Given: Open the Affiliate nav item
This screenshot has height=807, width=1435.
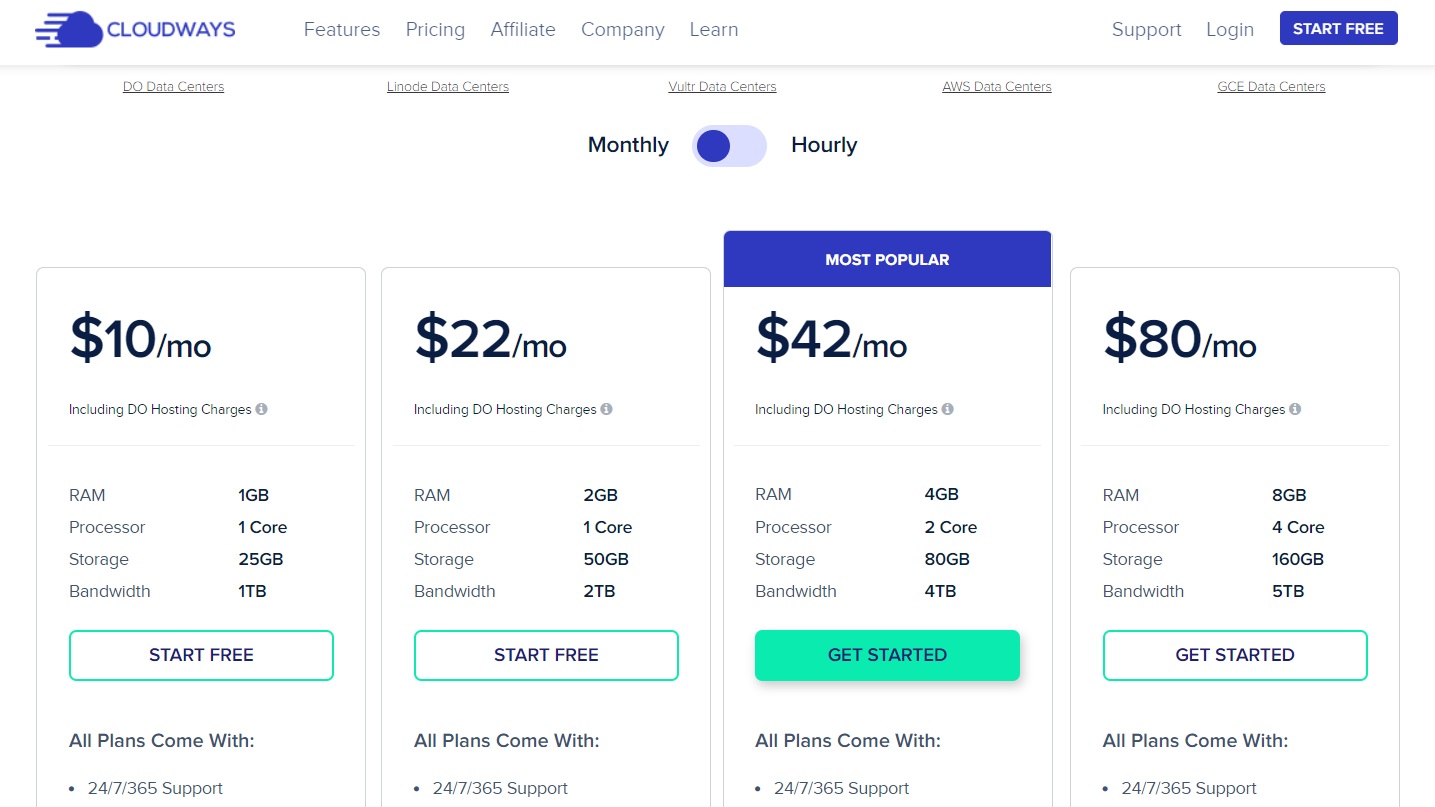Looking at the screenshot, I should (x=523, y=29).
